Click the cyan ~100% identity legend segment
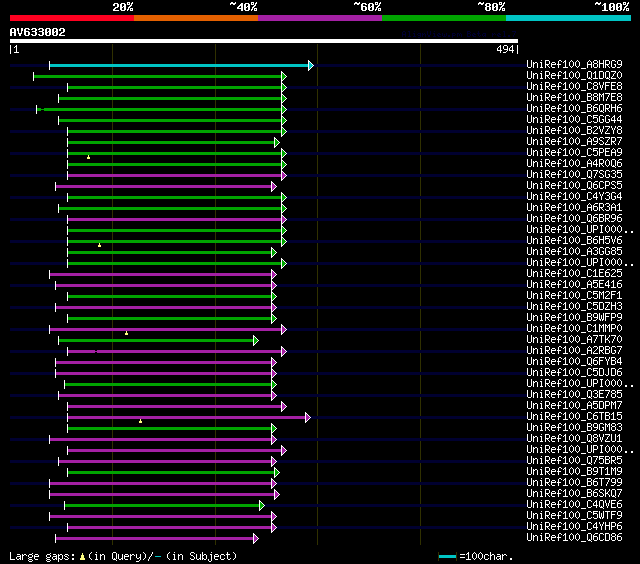The image size is (640, 564). point(569,18)
